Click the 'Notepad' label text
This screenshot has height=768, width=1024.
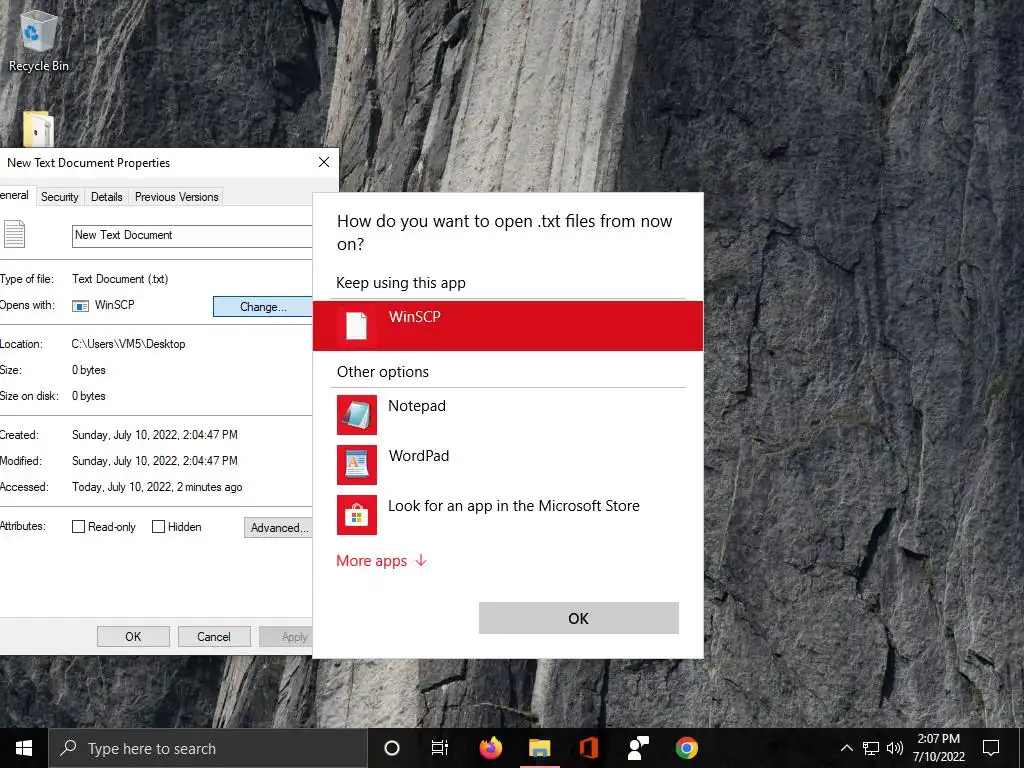(x=417, y=406)
